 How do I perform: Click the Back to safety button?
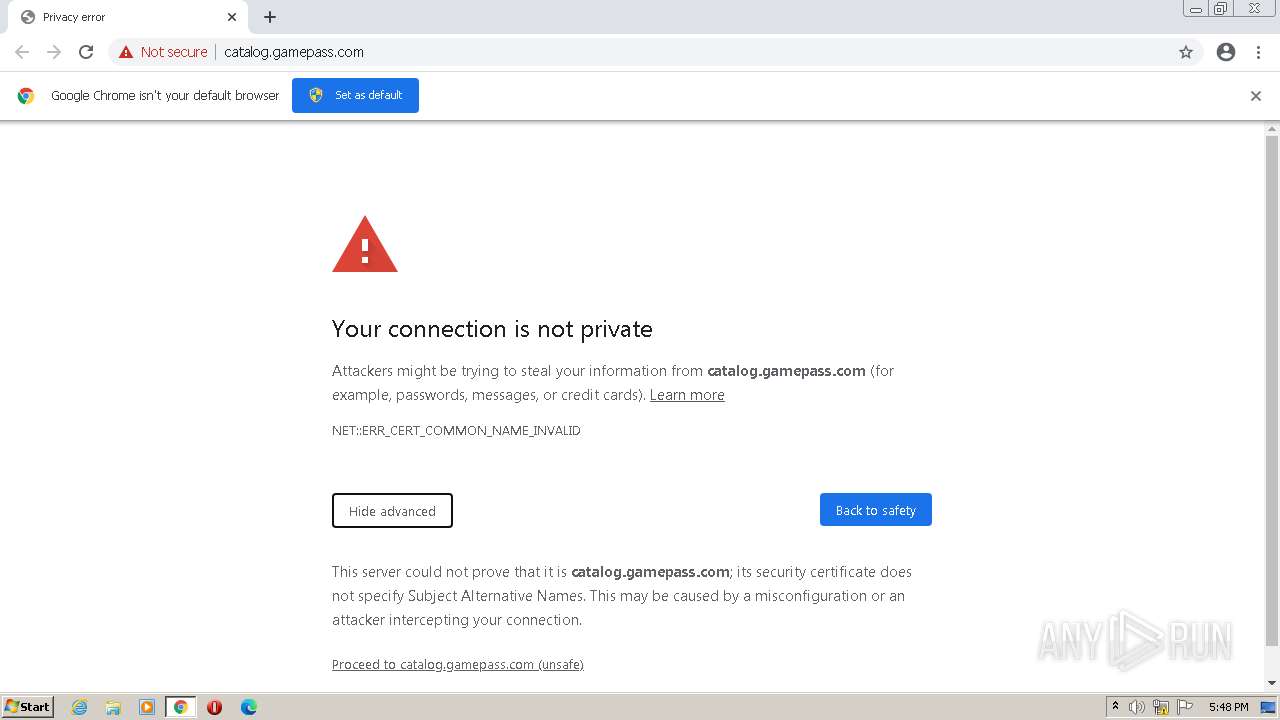coord(875,510)
